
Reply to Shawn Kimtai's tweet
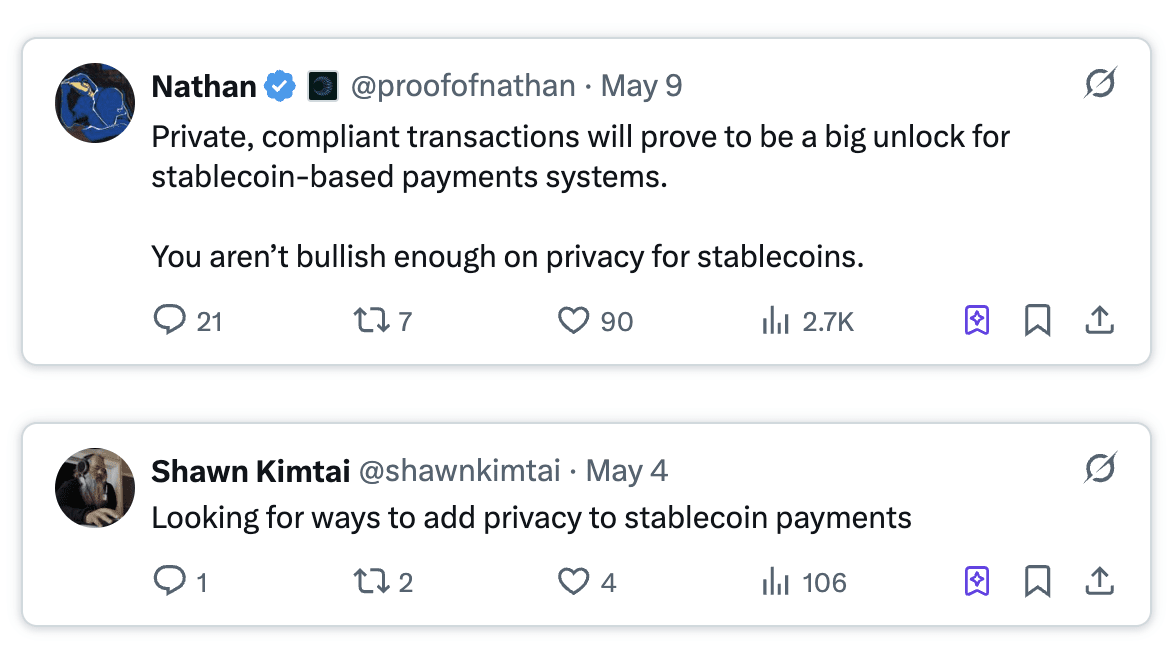tap(170, 581)
